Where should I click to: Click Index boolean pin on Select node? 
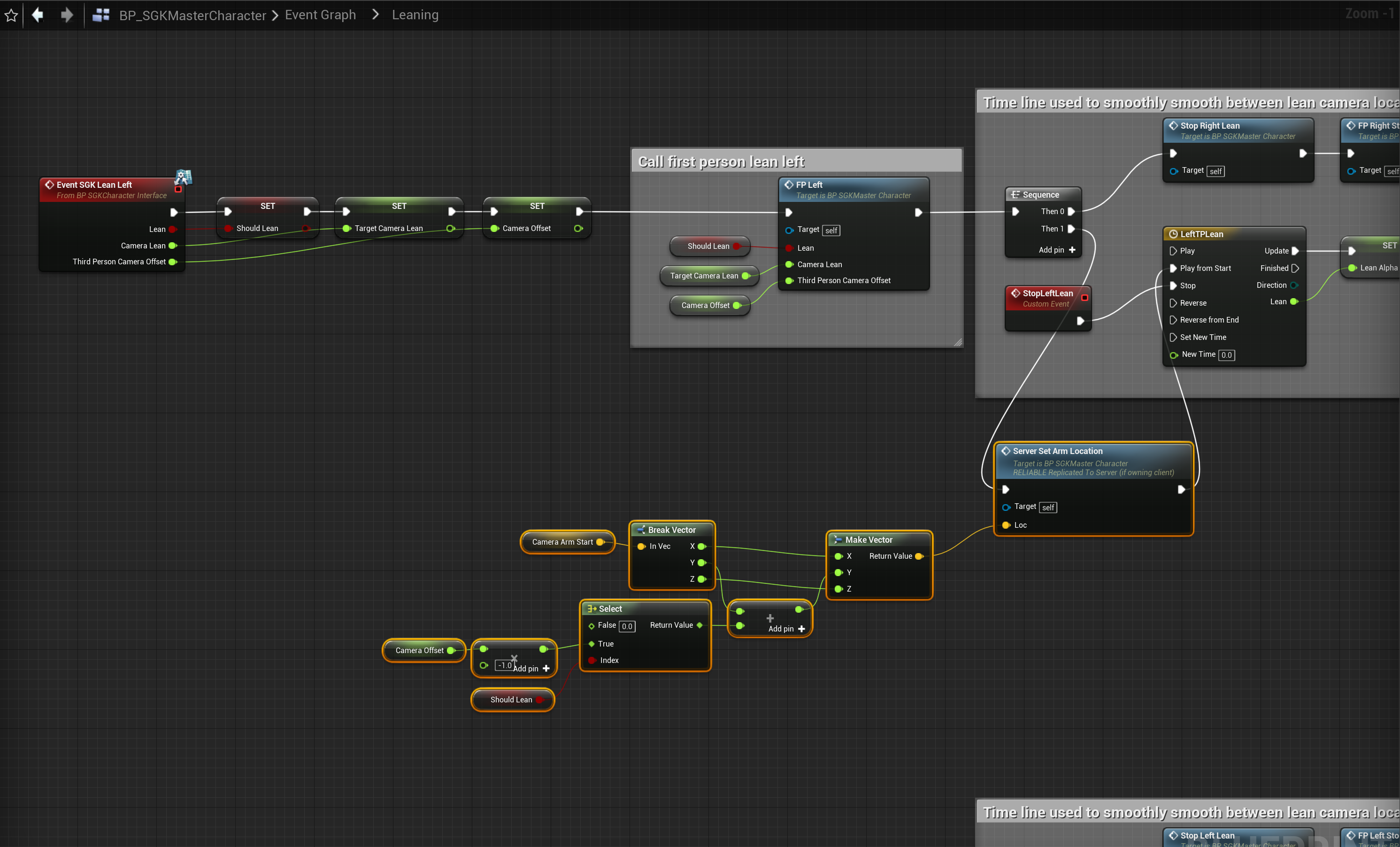pyautogui.click(x=592, y=660)
